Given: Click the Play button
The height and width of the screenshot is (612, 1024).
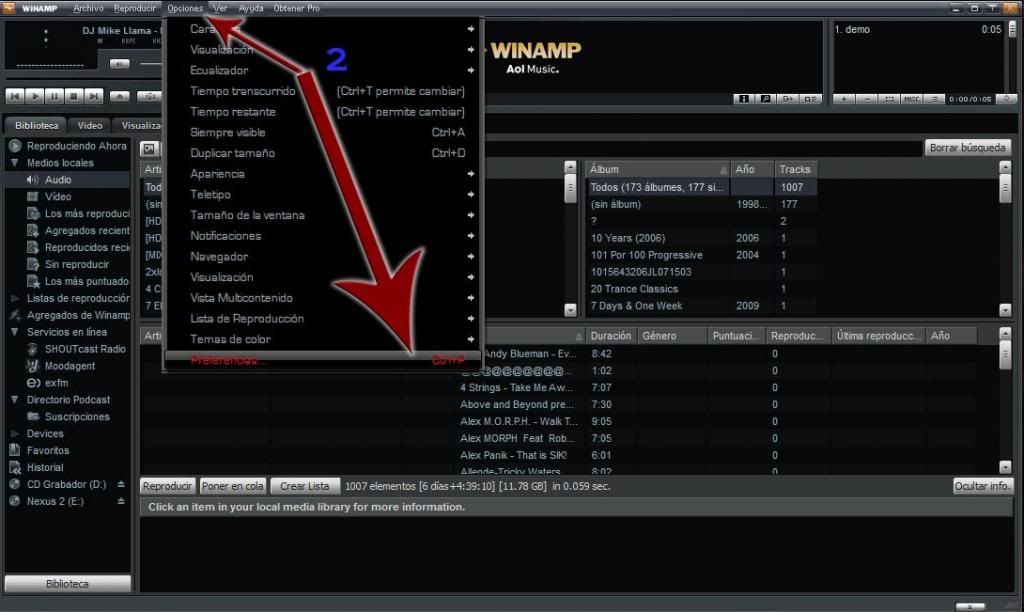Looking at the screenshot, I should [35, 96].
